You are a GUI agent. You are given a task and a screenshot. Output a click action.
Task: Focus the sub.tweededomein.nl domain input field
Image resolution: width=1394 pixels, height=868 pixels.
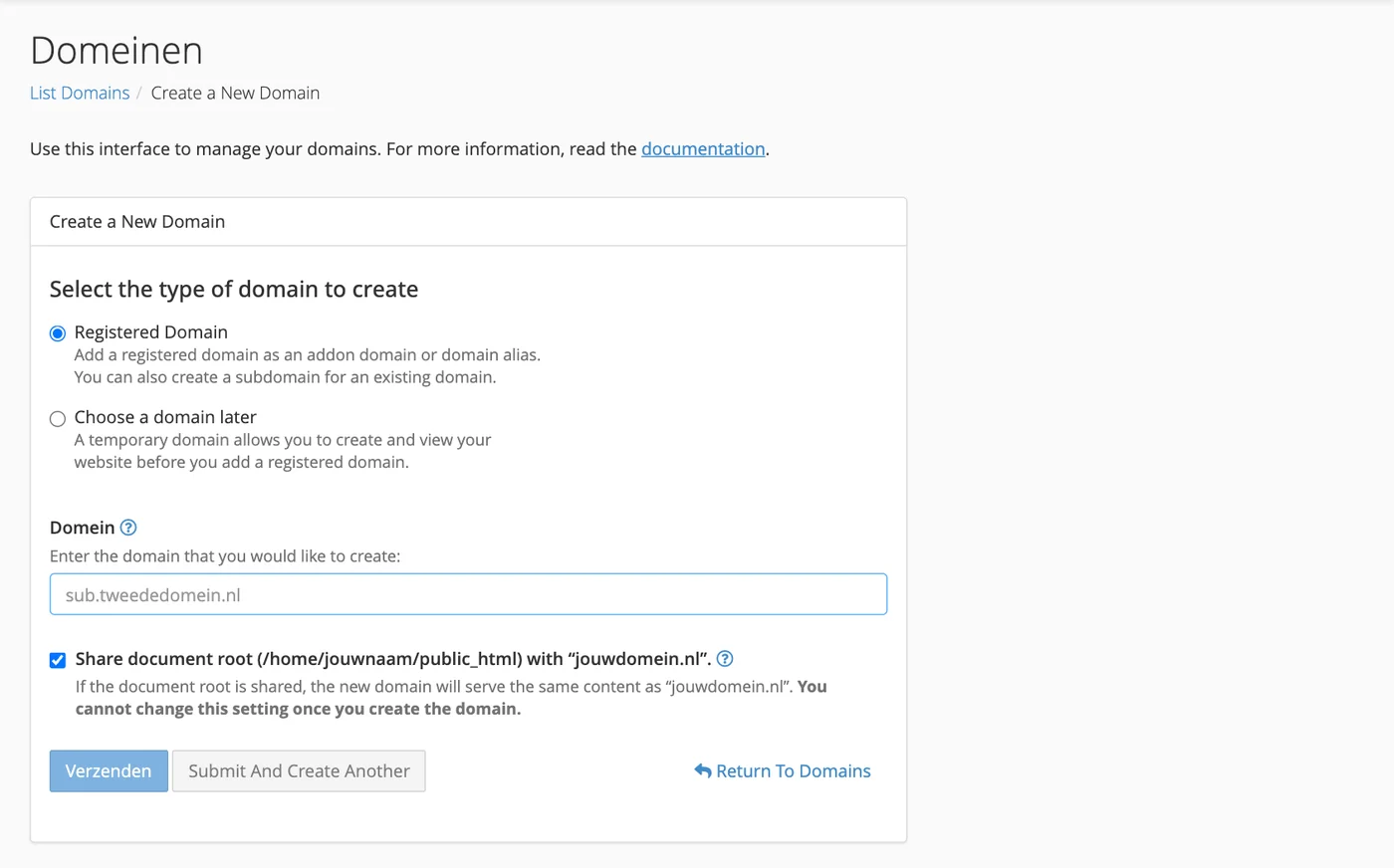[x=468, y=594]
